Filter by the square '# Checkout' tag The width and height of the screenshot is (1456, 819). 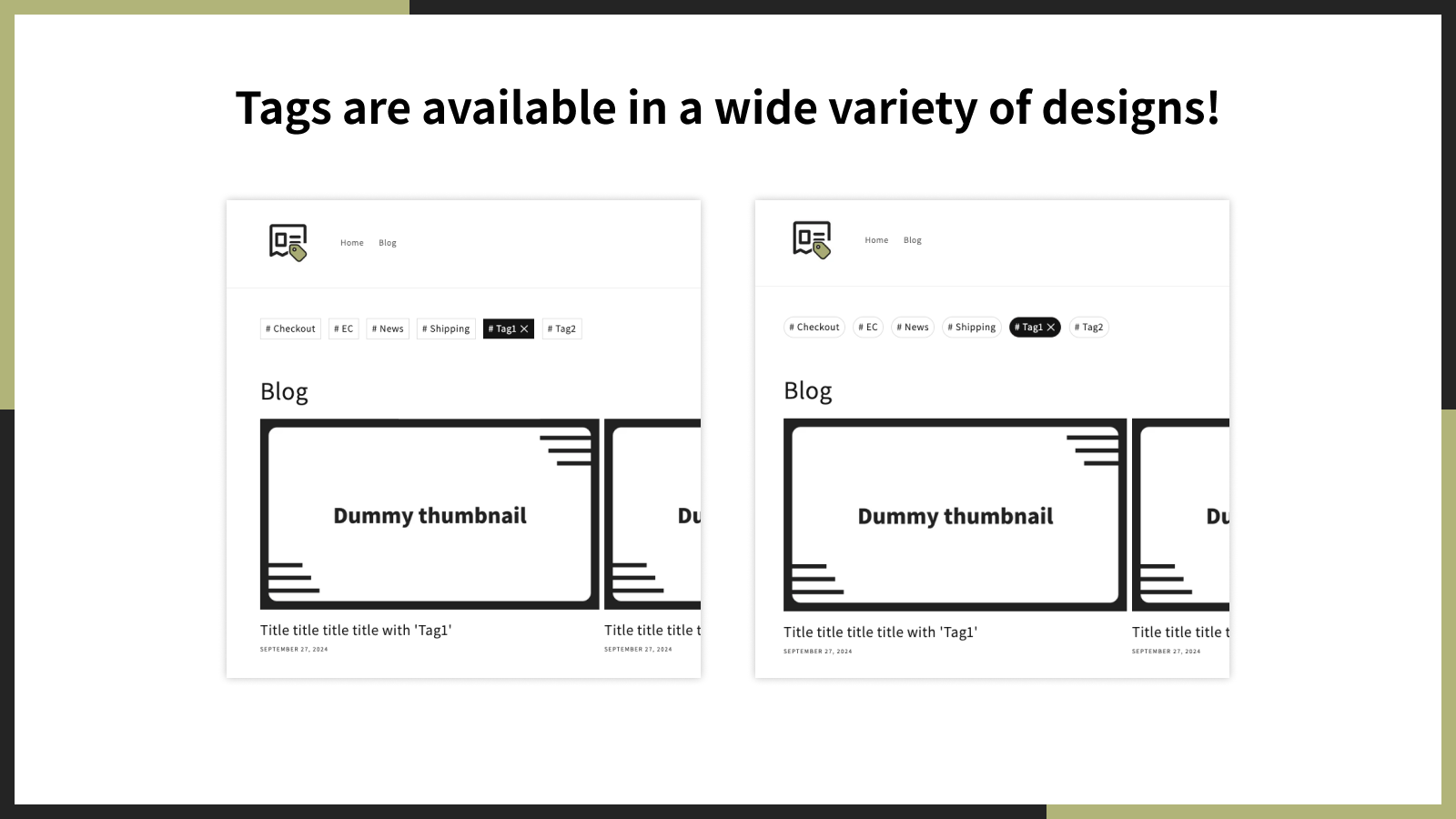coord(290,329)
